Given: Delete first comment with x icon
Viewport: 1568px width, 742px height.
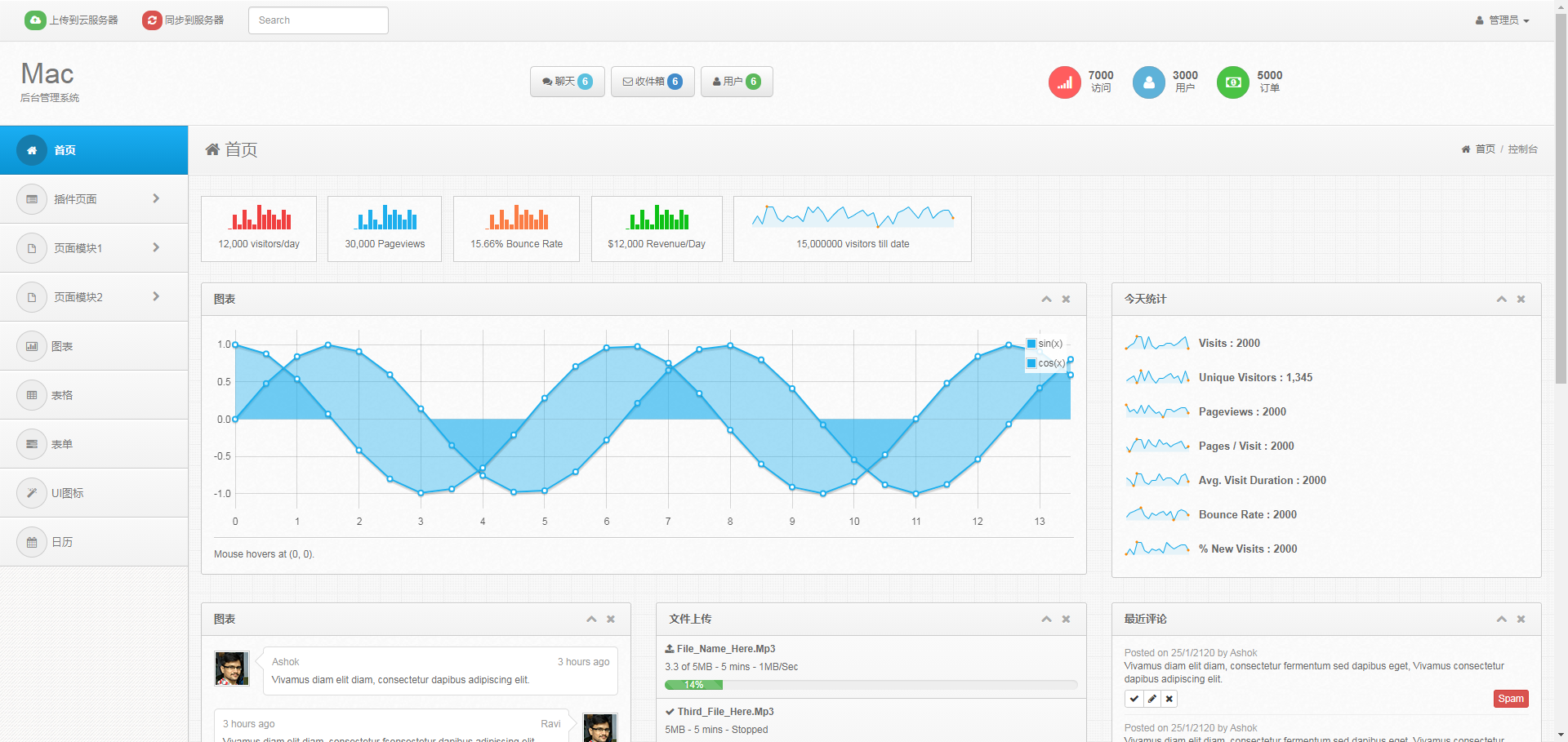Looking at the screenshot, I should (x=1169, y=699).
